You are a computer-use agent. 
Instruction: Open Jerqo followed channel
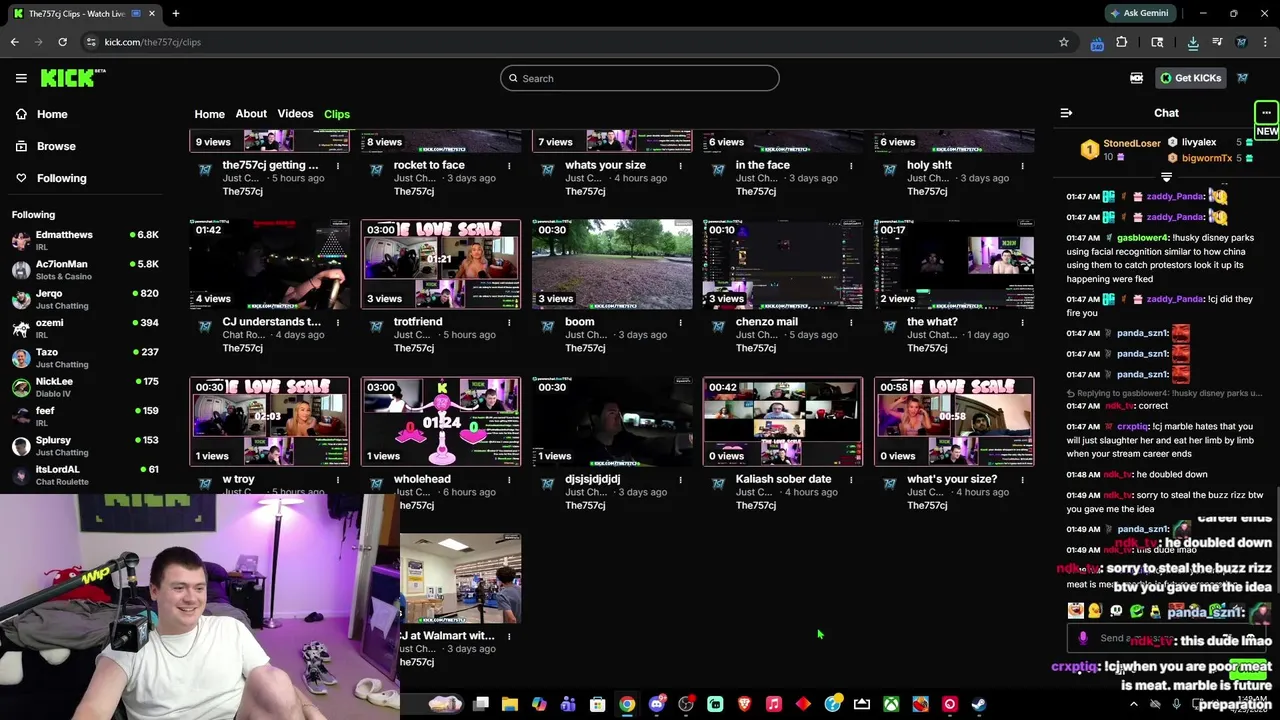(x=85, y=299)
